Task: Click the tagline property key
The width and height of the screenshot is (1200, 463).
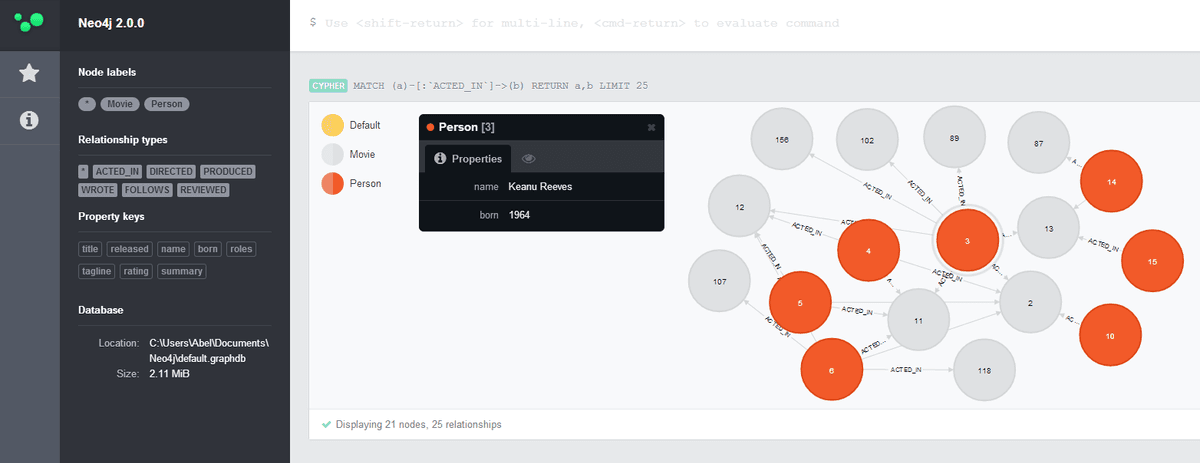Action: click(97, 271)
